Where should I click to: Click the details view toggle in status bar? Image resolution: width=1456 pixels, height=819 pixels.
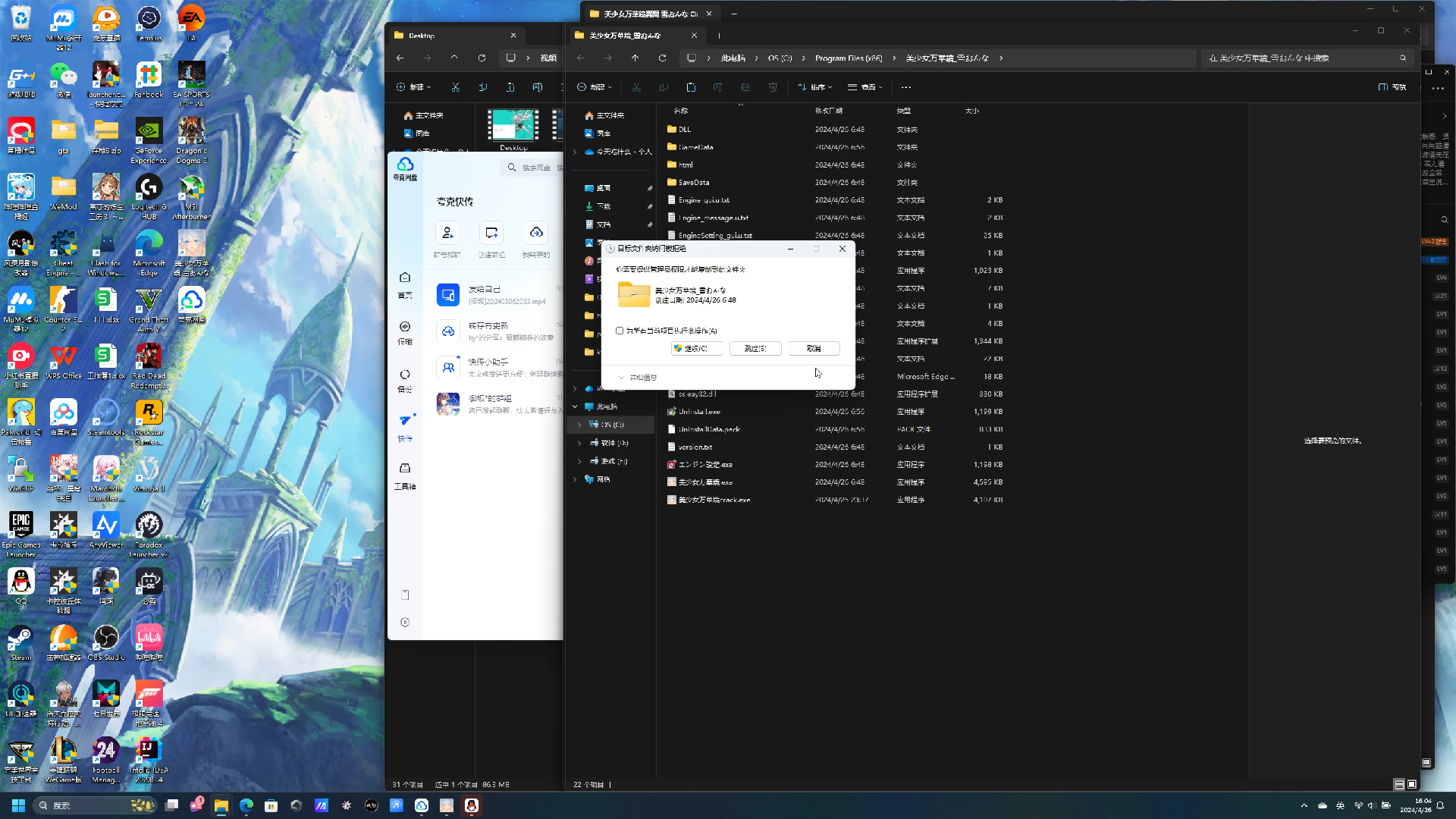[x=1399, y=785]
